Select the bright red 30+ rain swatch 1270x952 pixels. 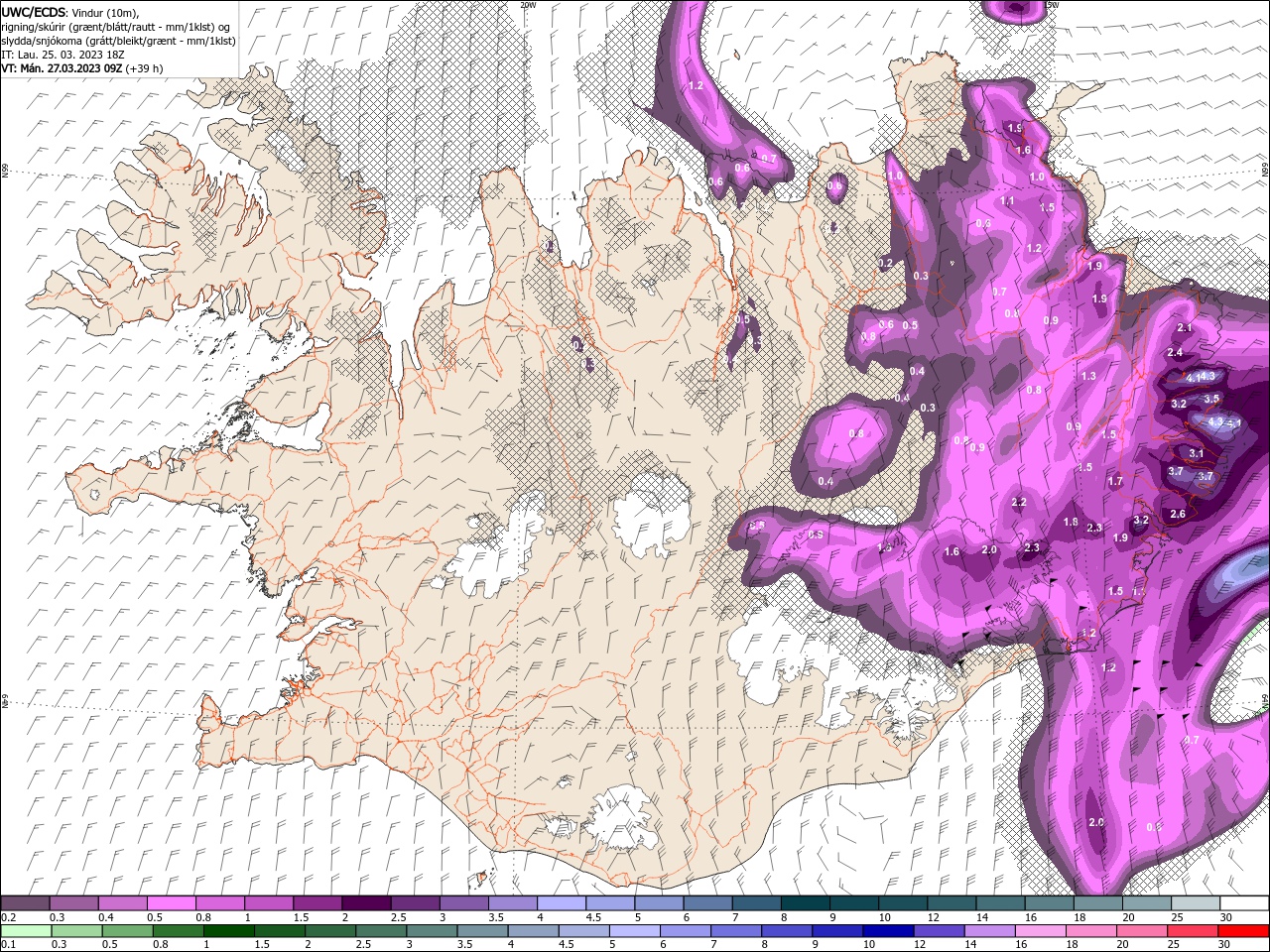1245,931
